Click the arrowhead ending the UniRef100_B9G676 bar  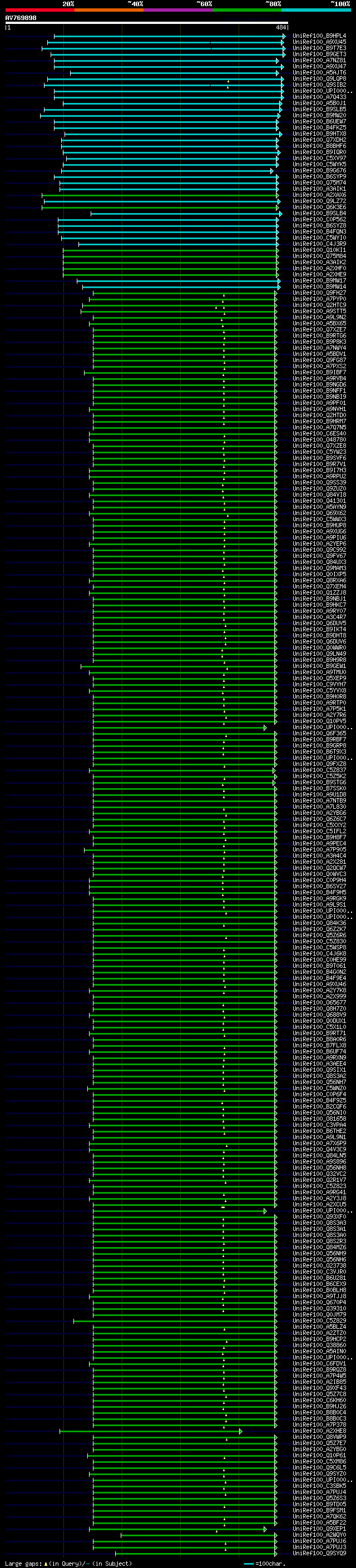coord(272,171)
